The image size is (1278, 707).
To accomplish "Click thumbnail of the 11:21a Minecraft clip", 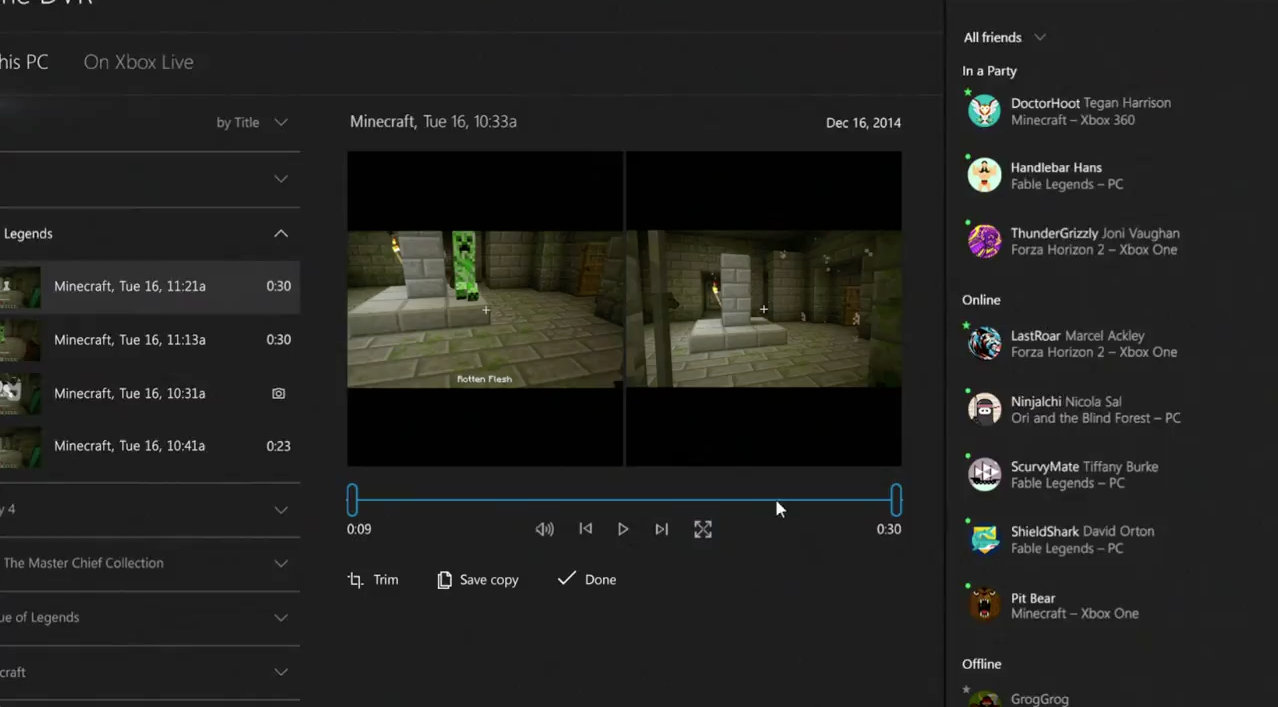I will coord(20,287).
